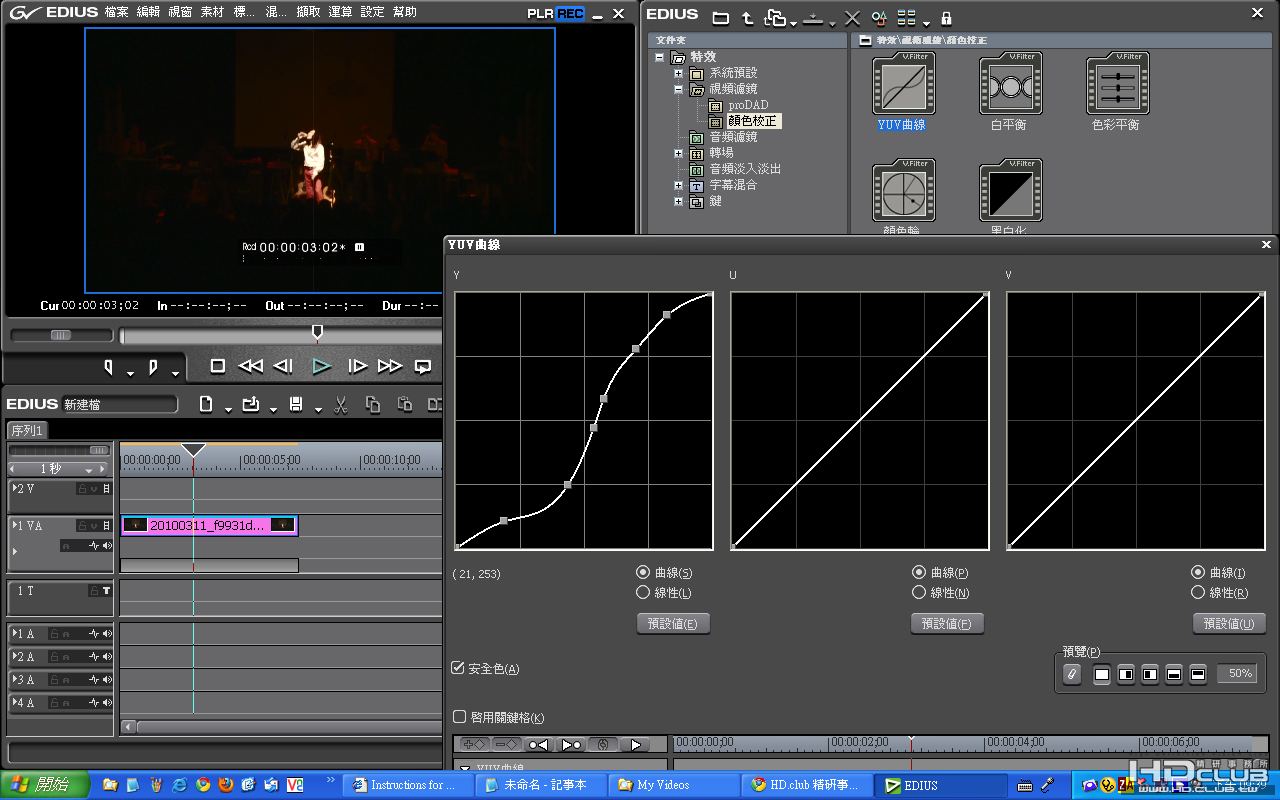Open the 檔案 menu
Screen dimensions: 1280x800
tap(117, 12)
